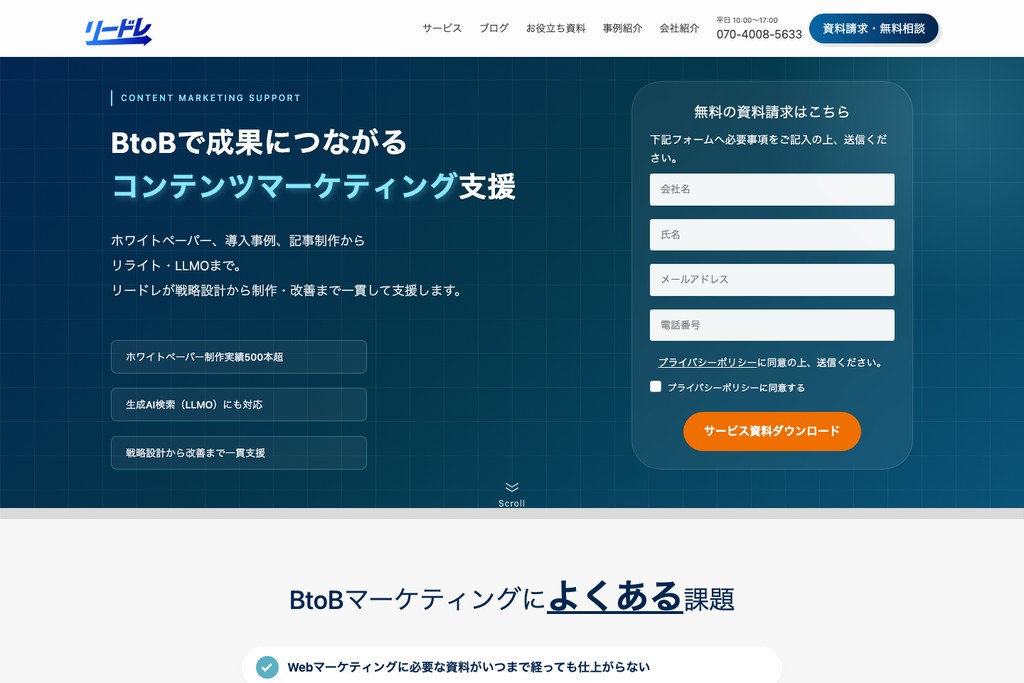Open the プライバシーポリシー link
The image size is (1024, 683).
click(x=707, y=362)
